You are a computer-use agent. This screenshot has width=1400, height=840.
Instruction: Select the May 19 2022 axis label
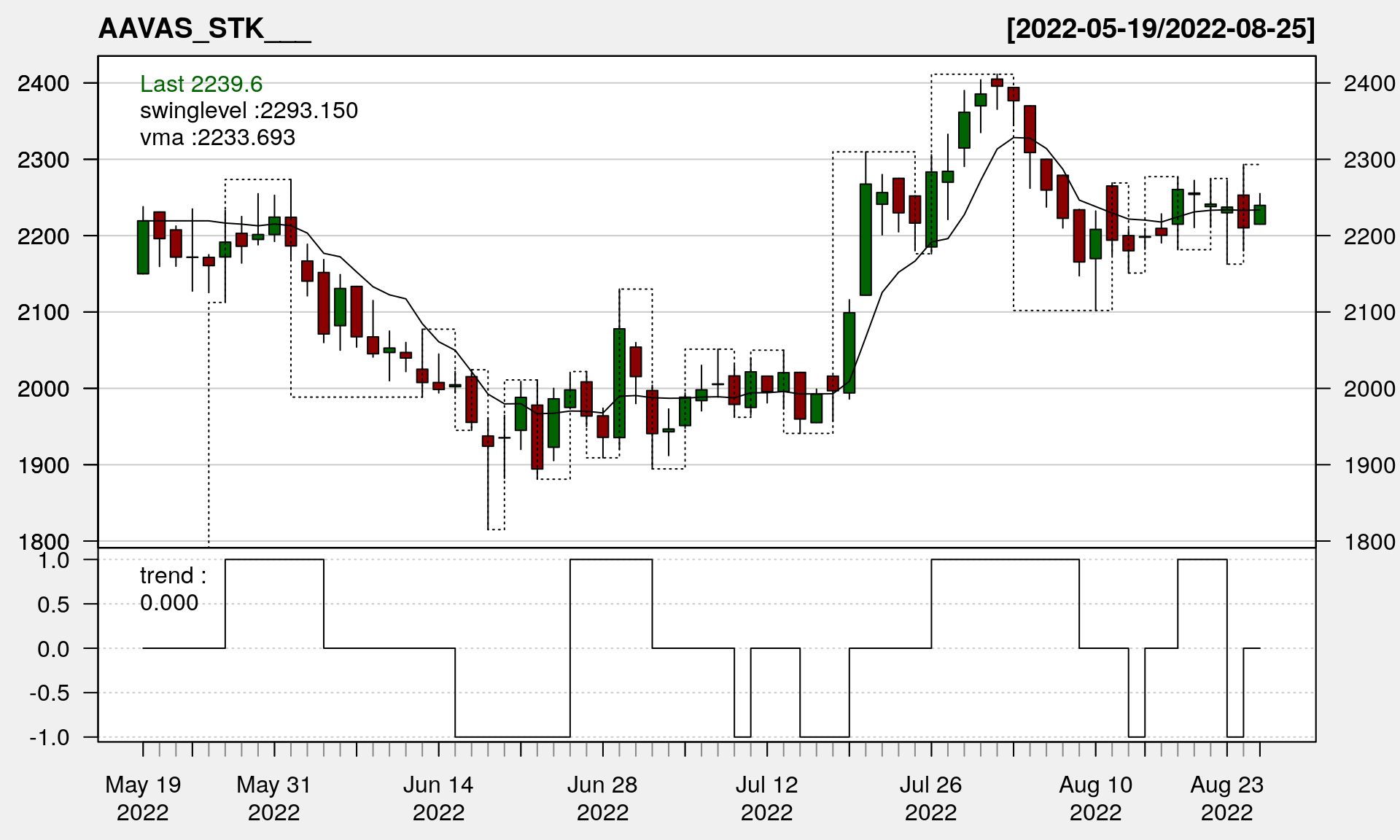(143, 798)
